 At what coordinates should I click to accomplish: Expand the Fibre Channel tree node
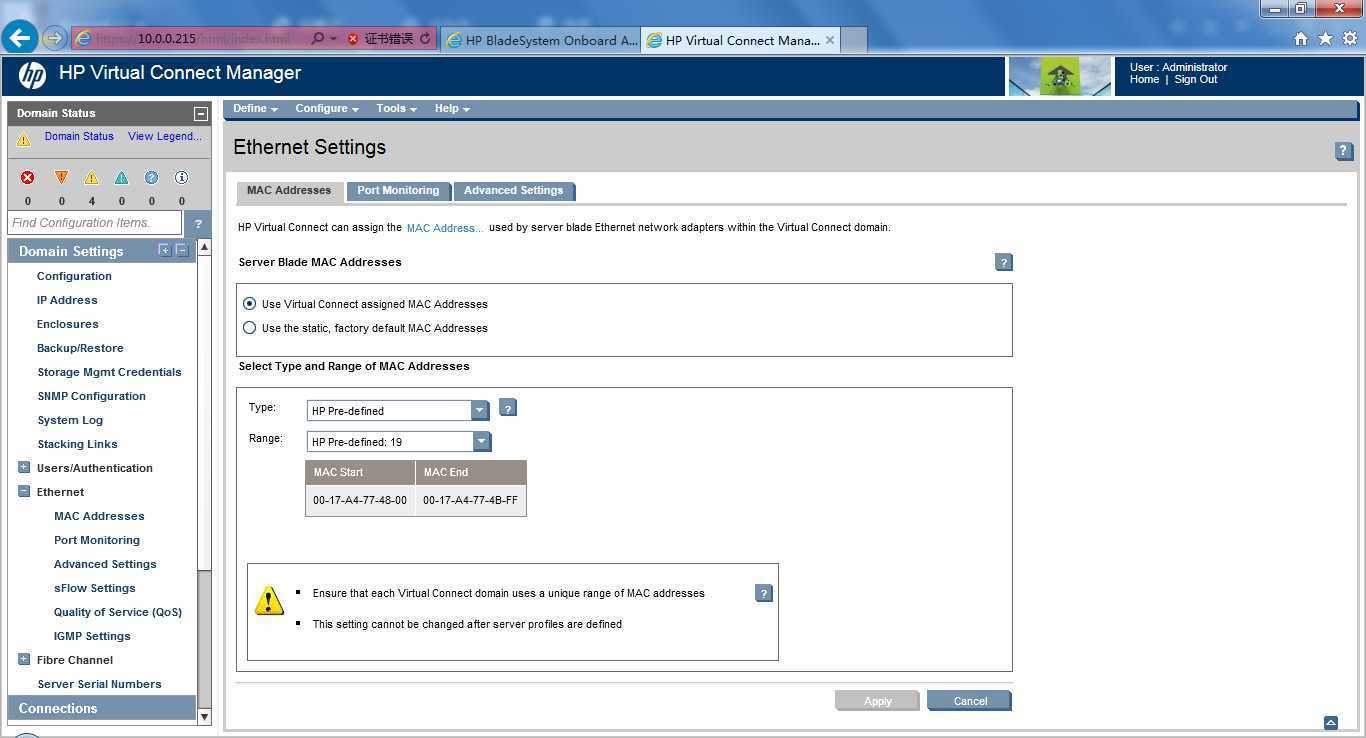point(24,659)
